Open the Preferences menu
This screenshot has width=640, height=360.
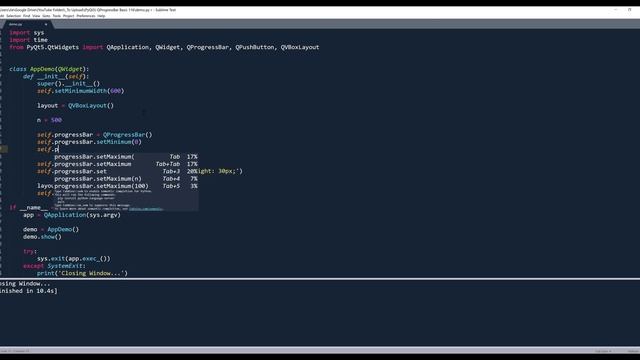click(x=86, y=16)
